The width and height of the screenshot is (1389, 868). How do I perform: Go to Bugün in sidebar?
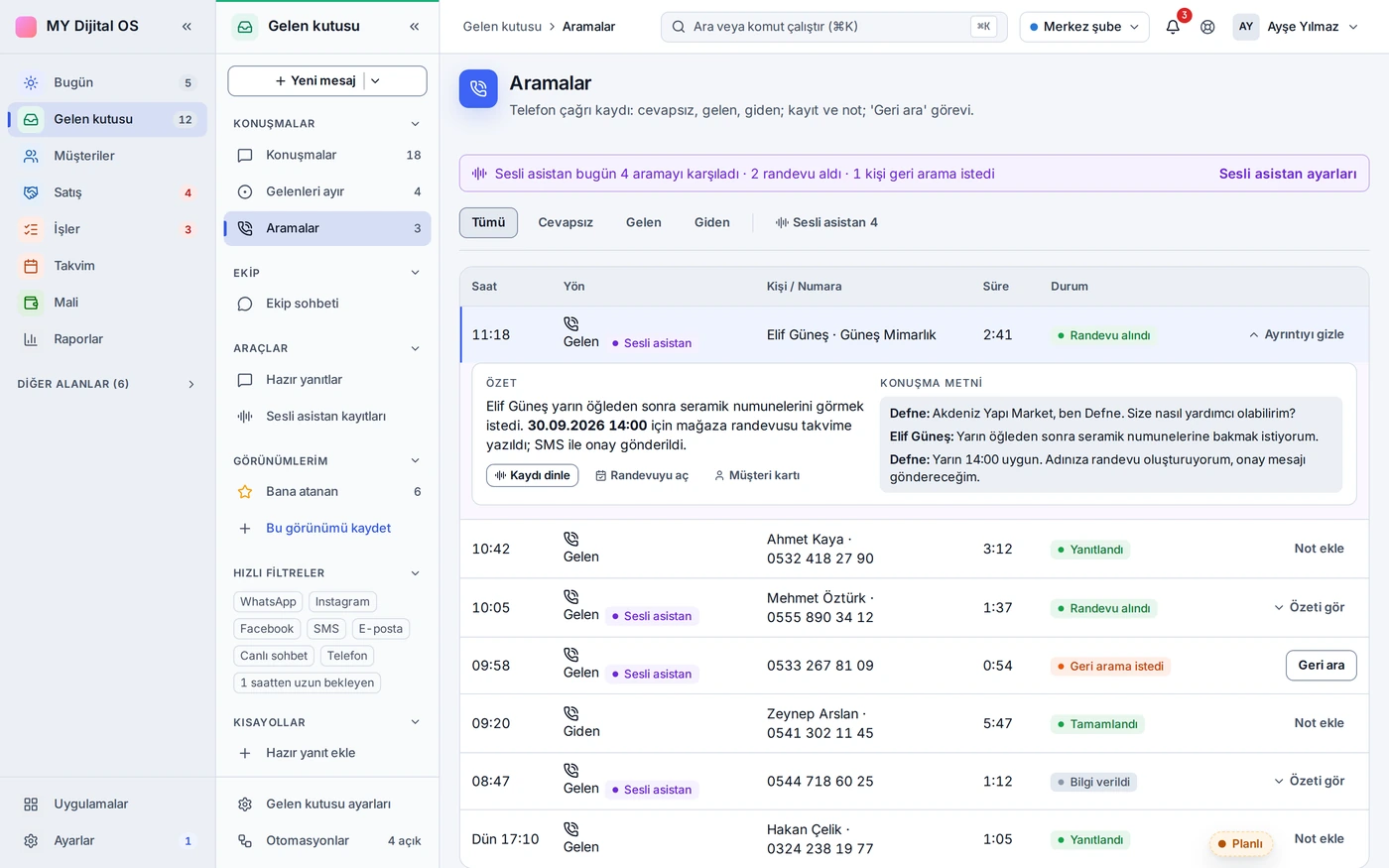pyautogui.click(x=107, y=82)
